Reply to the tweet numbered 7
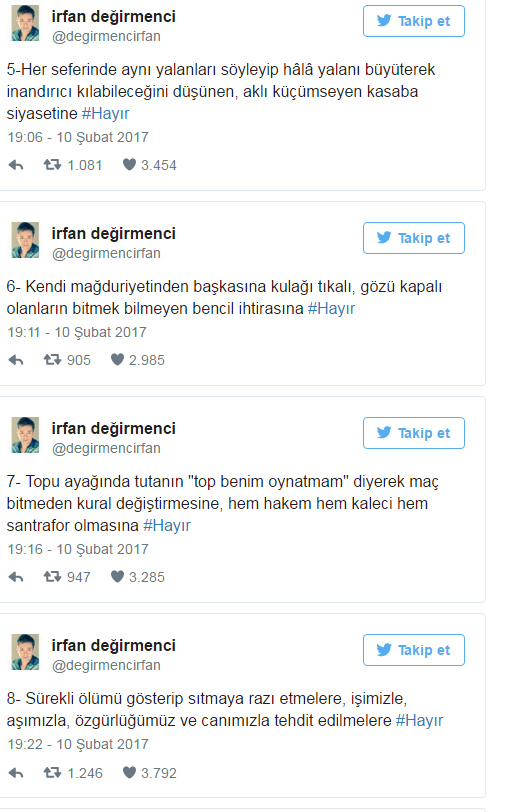The image size is (522, 812). 16,577
